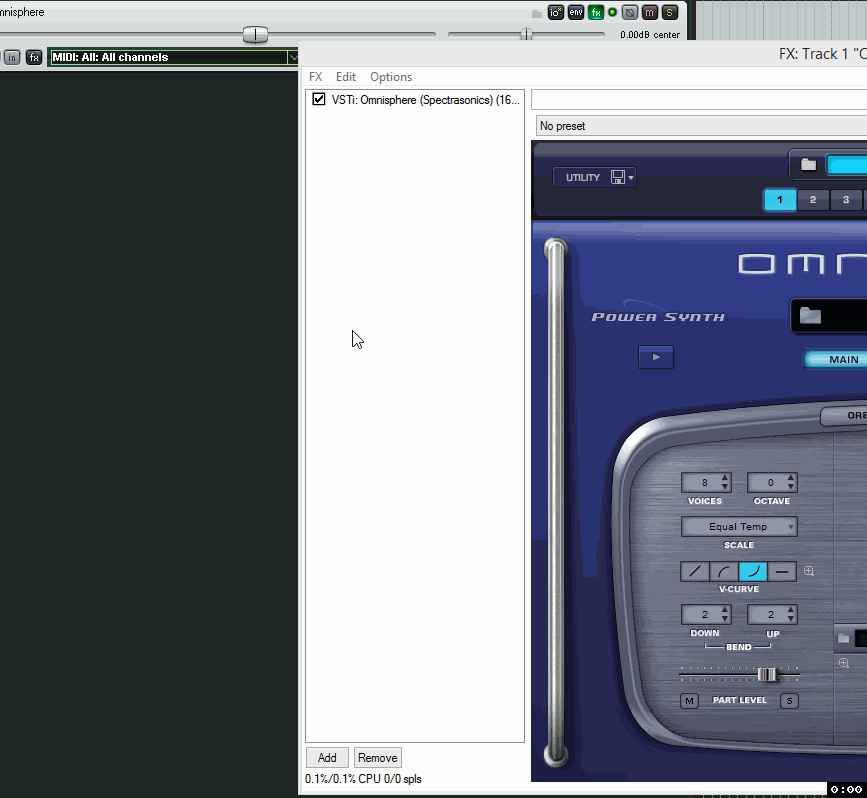Select the flat velocity curve
Image resolution: width=867 pixels, height=798 pixels.
click(x=782, y=571)
